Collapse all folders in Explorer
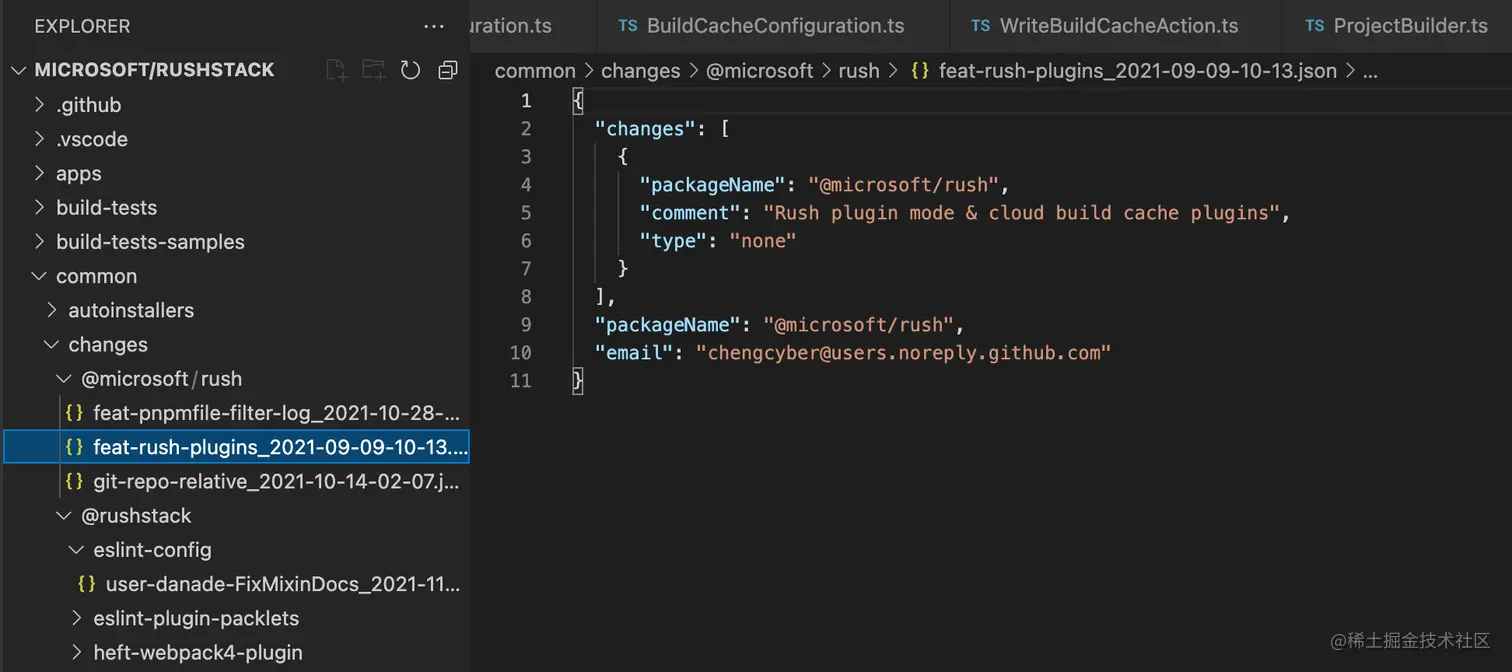Image resolution: width=1512 pixels, height=672 pixels. (447, 70)
